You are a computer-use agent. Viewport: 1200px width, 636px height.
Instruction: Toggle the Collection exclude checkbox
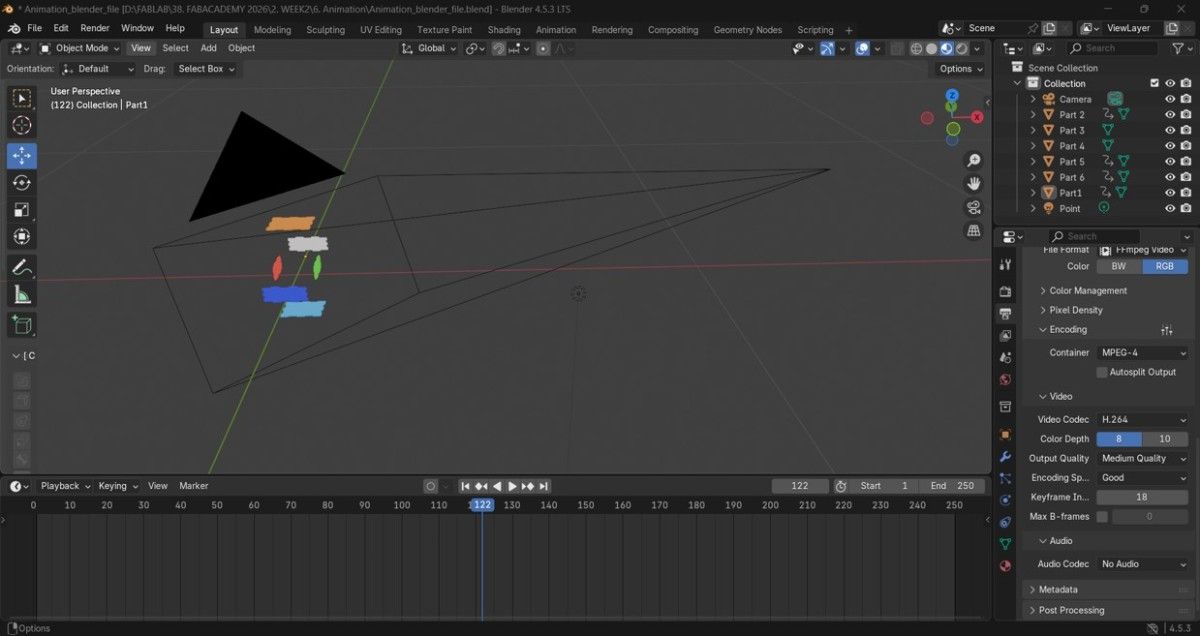pyautogui.click(x=1154, y=83)
